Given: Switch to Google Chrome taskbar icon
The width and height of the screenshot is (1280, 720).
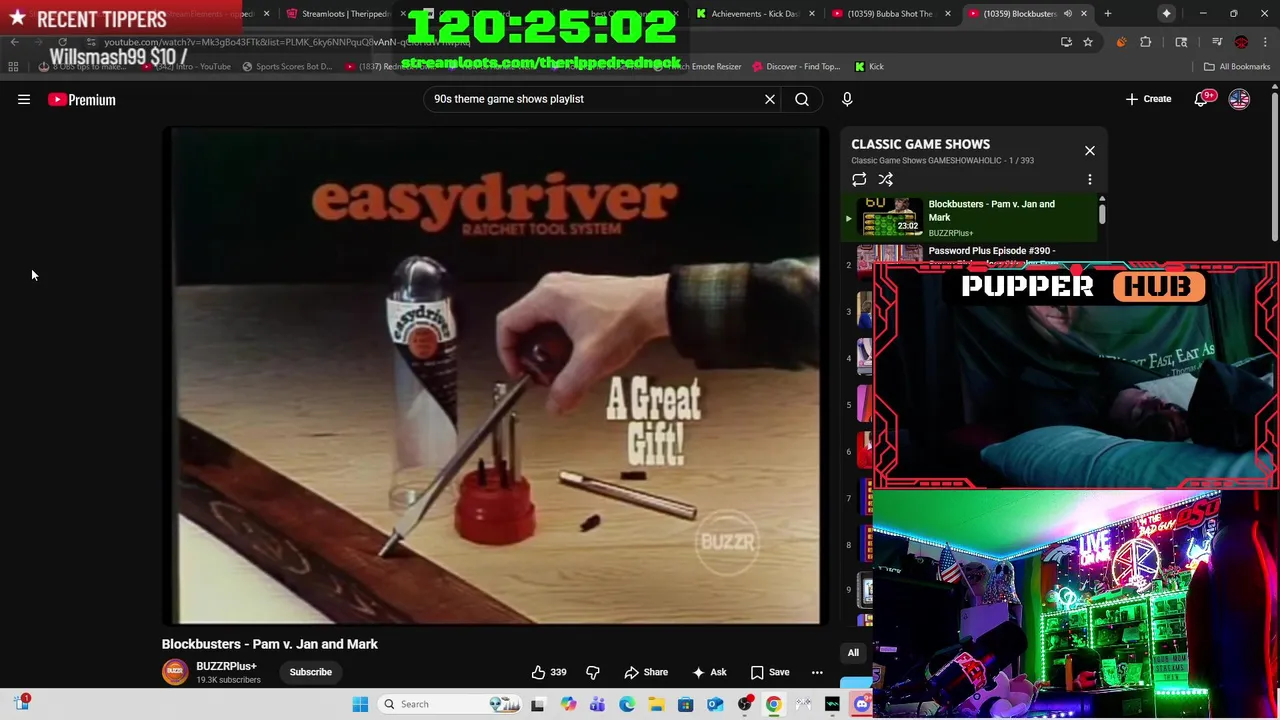Looking at the screenshot, I should click(774, 704).
